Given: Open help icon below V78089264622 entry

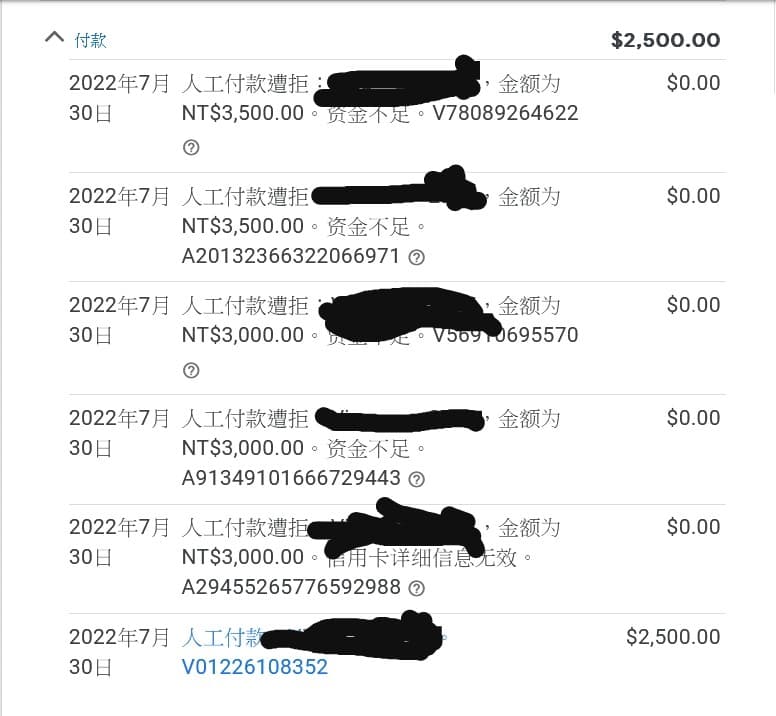Looking at the screenshot, I should click(191, 147).
